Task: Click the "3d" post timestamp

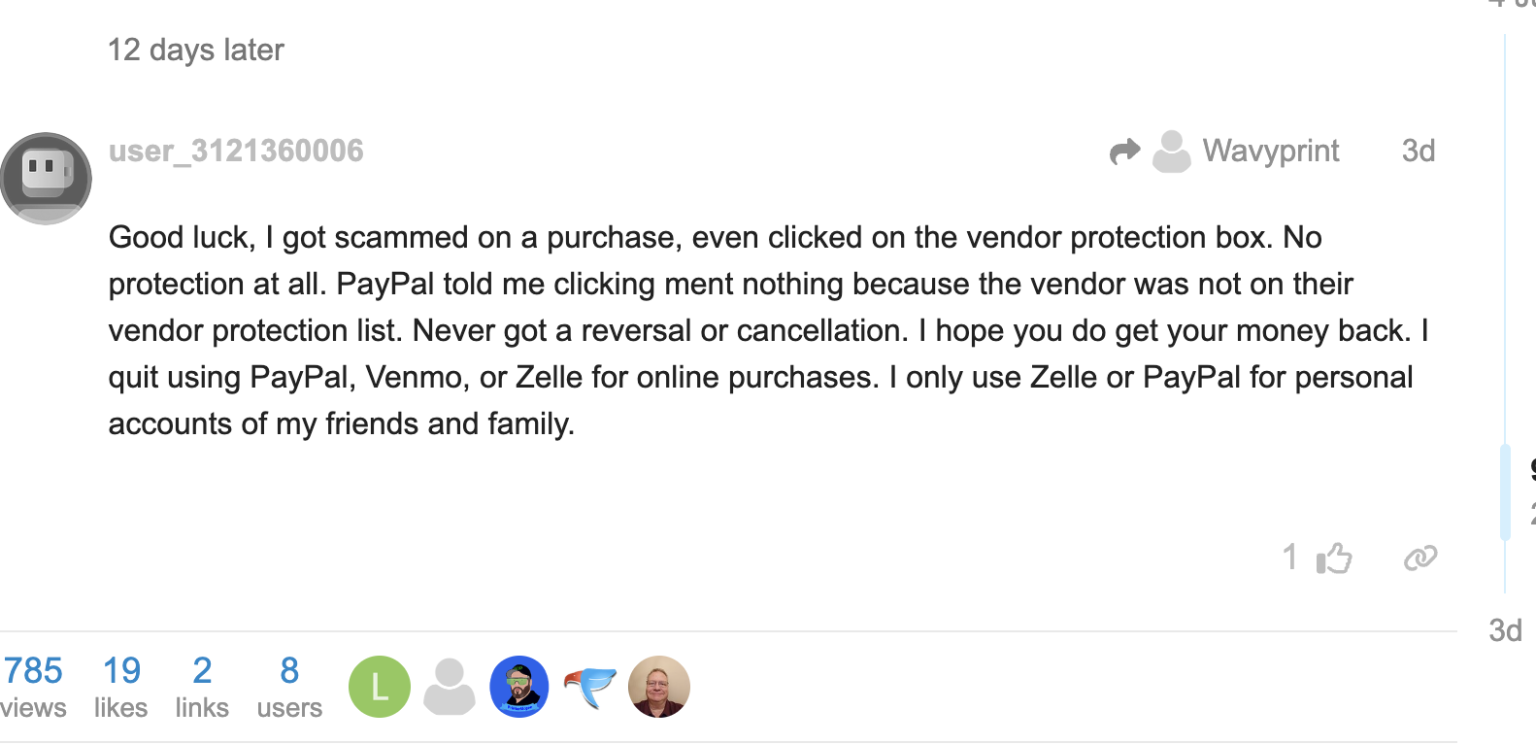Action: tap(1418, 151)
